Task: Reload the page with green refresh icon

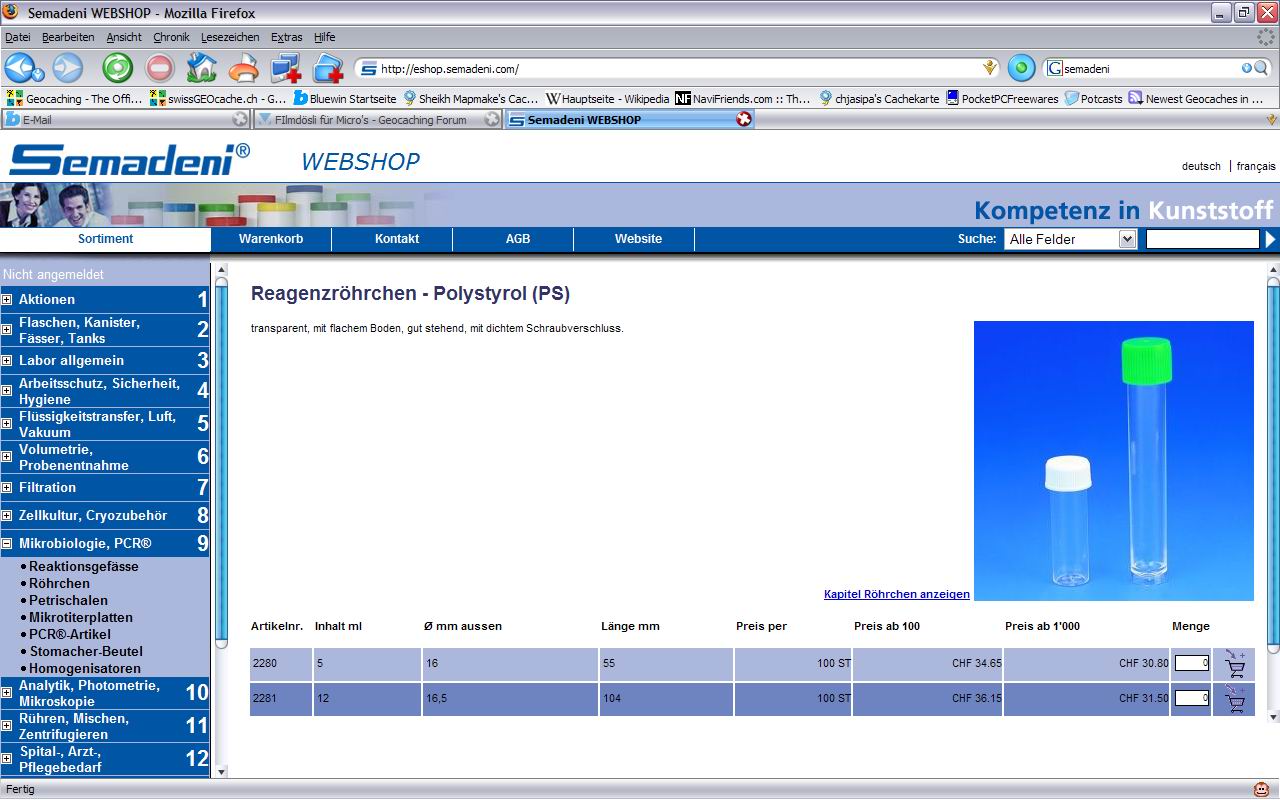Action: click(118, 68)
